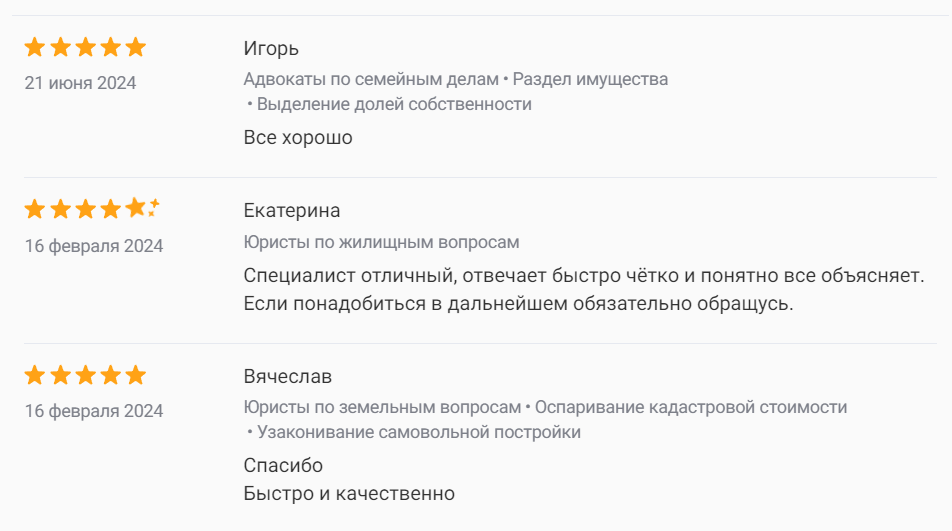Viewport: 952px width, 531px height.
Task: Open reviewer name Игорь
Action: (x=271, y=48)
